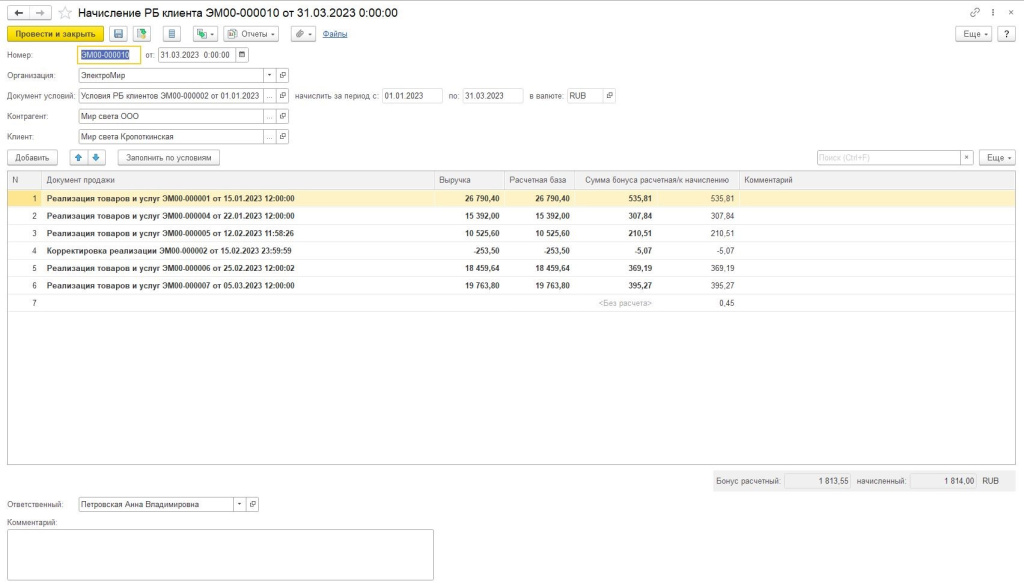Open the paperclip attachments dropdown
The width and height of the screenshot is (1024, 584).
pos(303,34)
